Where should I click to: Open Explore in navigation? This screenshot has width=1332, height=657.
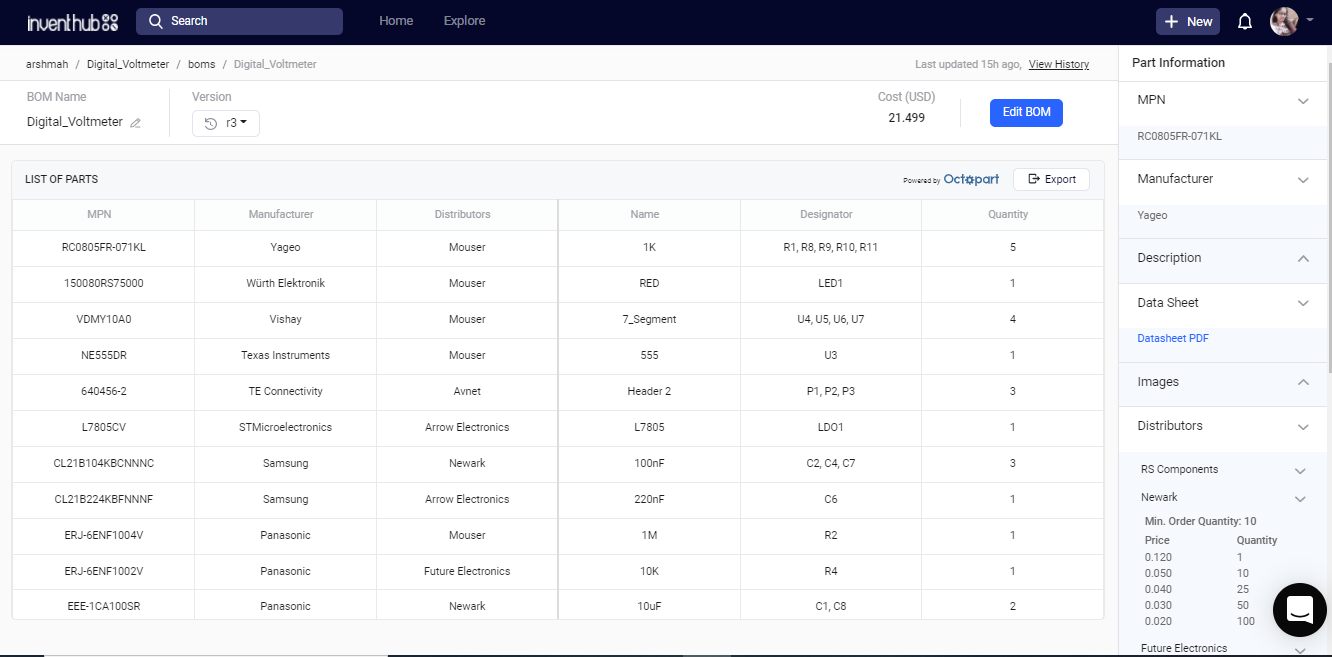pos(464,21)
